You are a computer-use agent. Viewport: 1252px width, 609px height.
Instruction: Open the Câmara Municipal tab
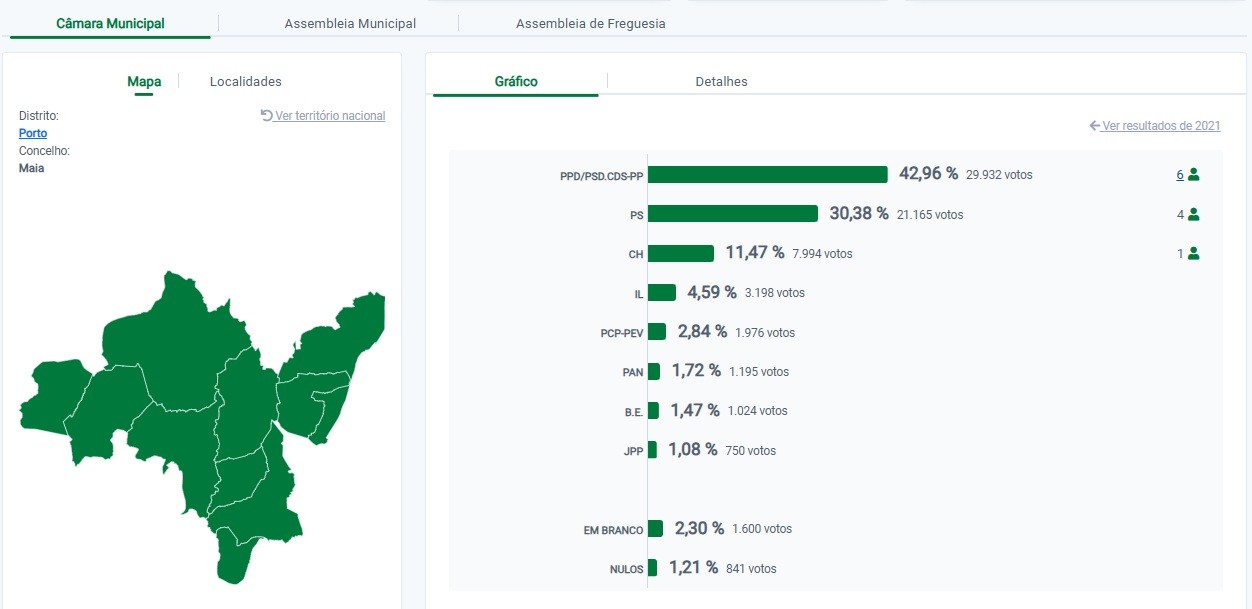coord(110,23)
